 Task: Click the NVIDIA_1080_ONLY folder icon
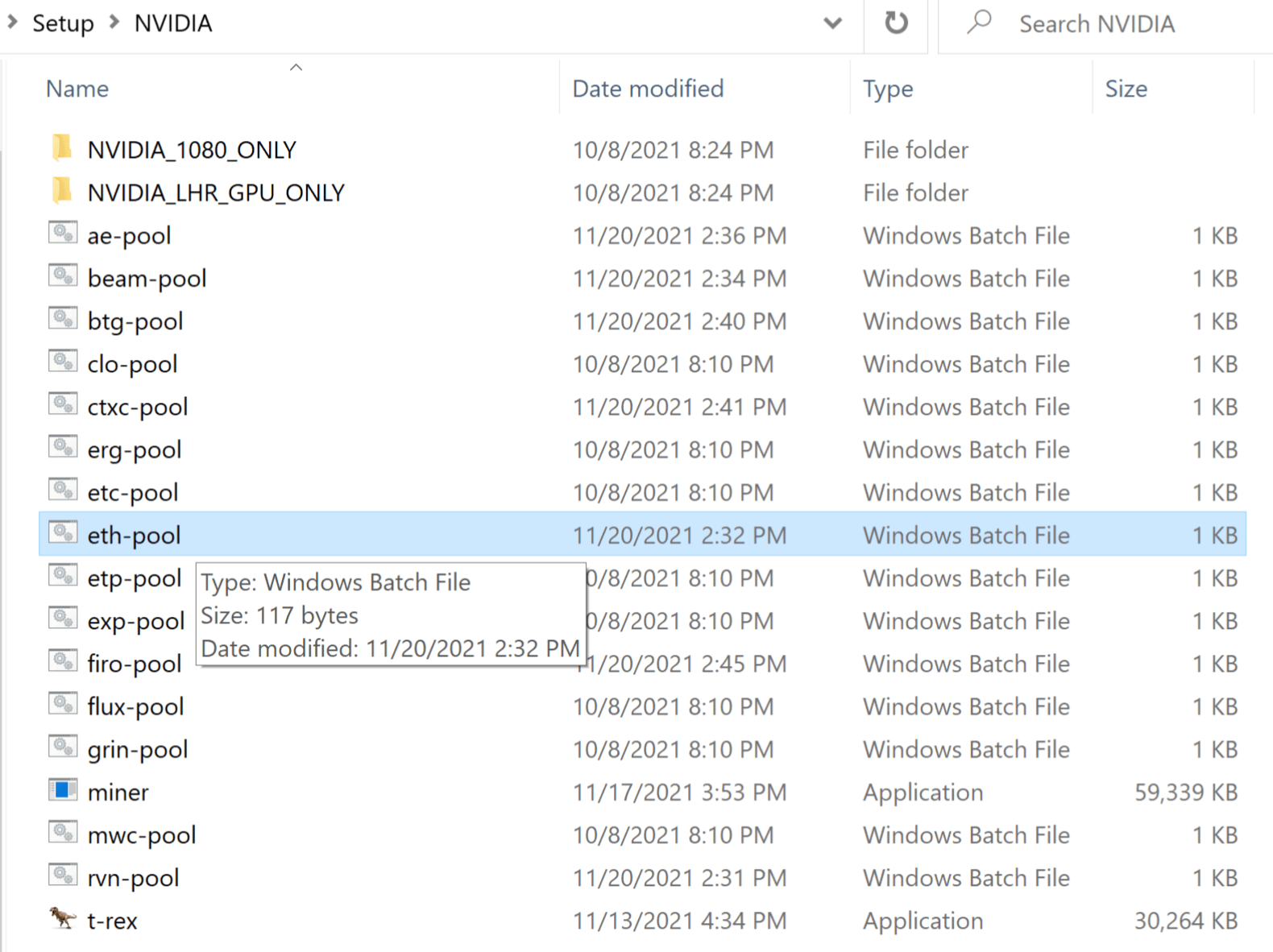pos(62,148)
